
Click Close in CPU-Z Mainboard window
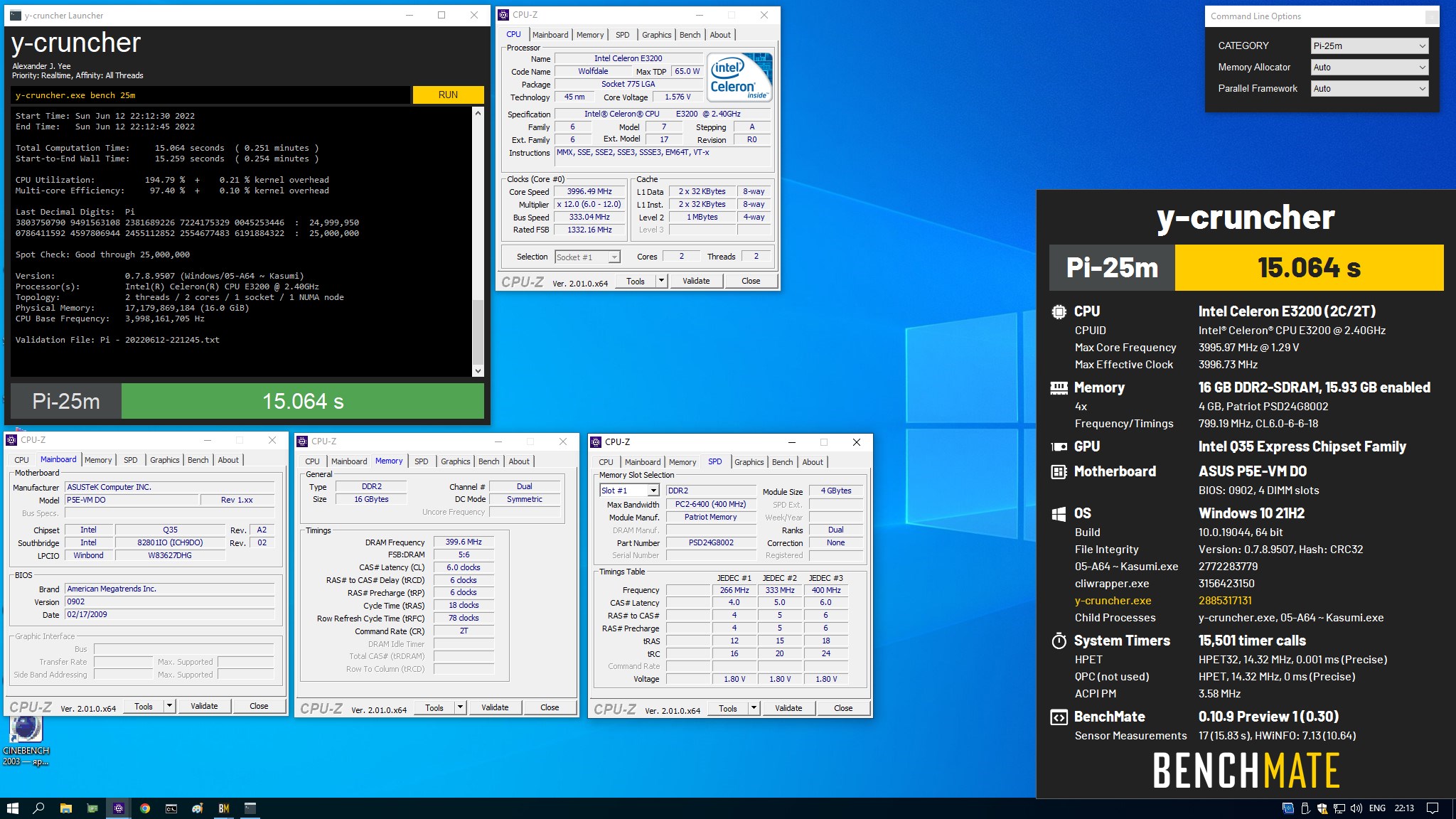tap(259, 706)
